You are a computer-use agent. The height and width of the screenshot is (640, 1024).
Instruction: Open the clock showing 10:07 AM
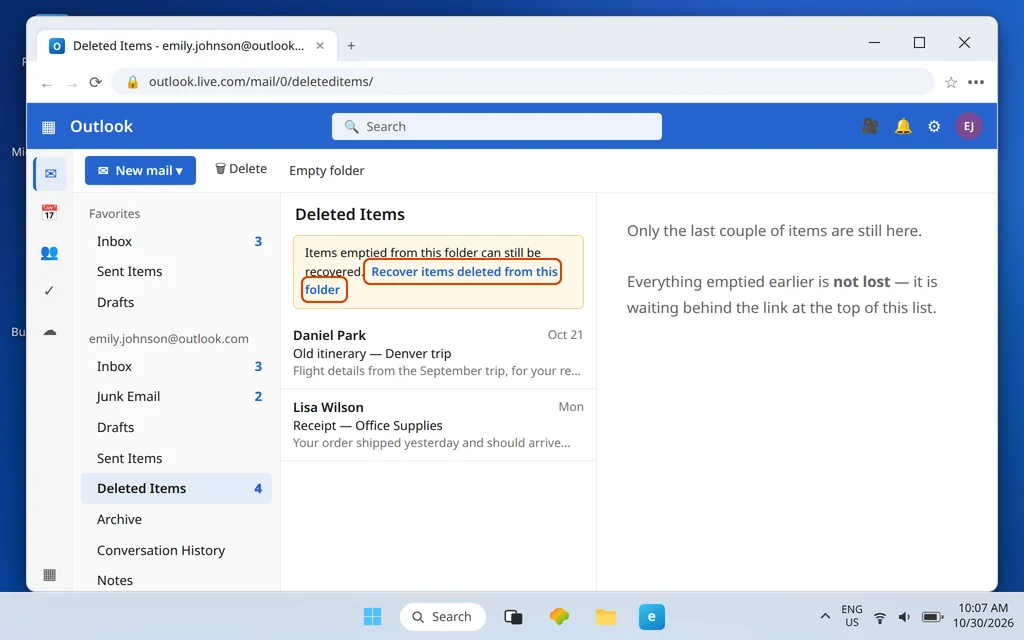pyautogui.click(x=983, y=616)
